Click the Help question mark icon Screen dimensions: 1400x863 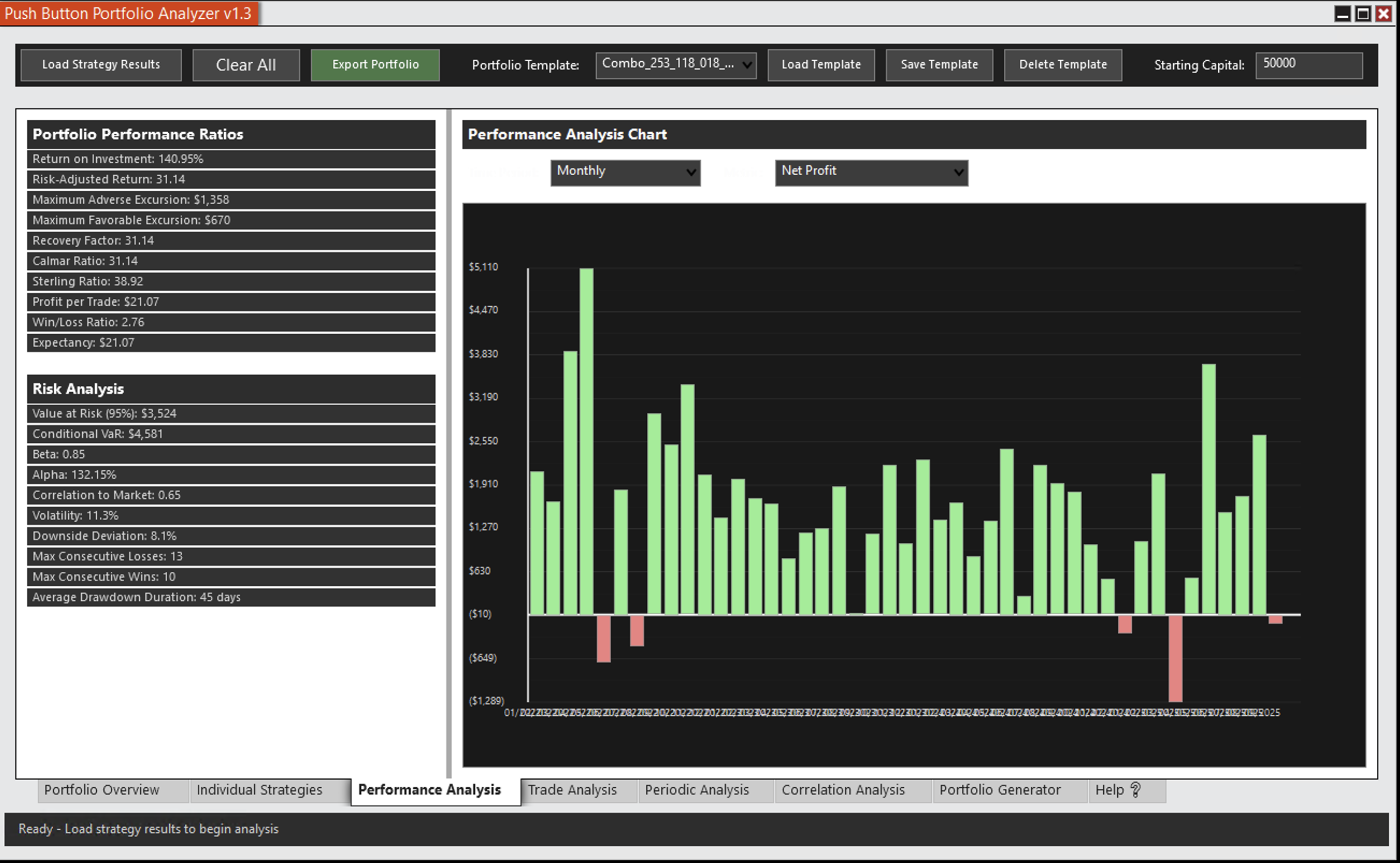[x=1135, y=789]
